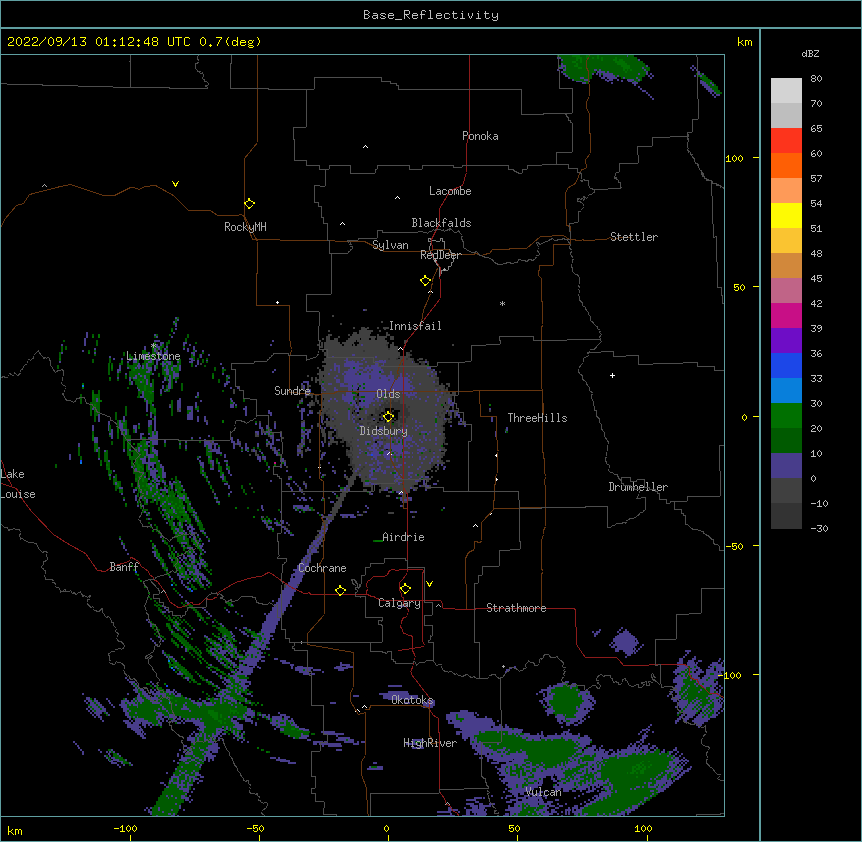Click the green echo cell north of Vulcan
The image size is (862, 842).
click(566, 702)
